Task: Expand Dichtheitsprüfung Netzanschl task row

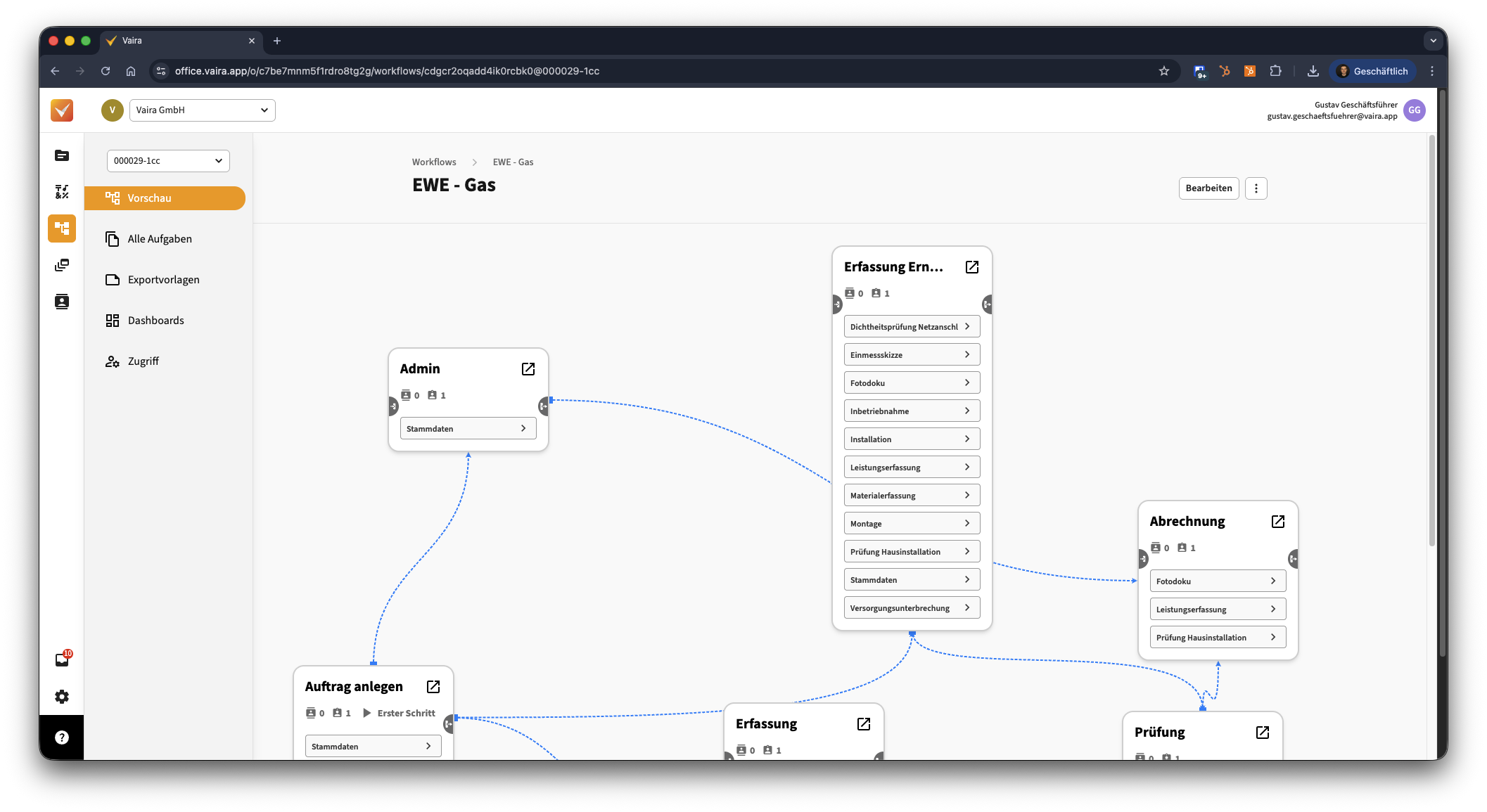Action: pyautogui.click(x=912, y=327)
